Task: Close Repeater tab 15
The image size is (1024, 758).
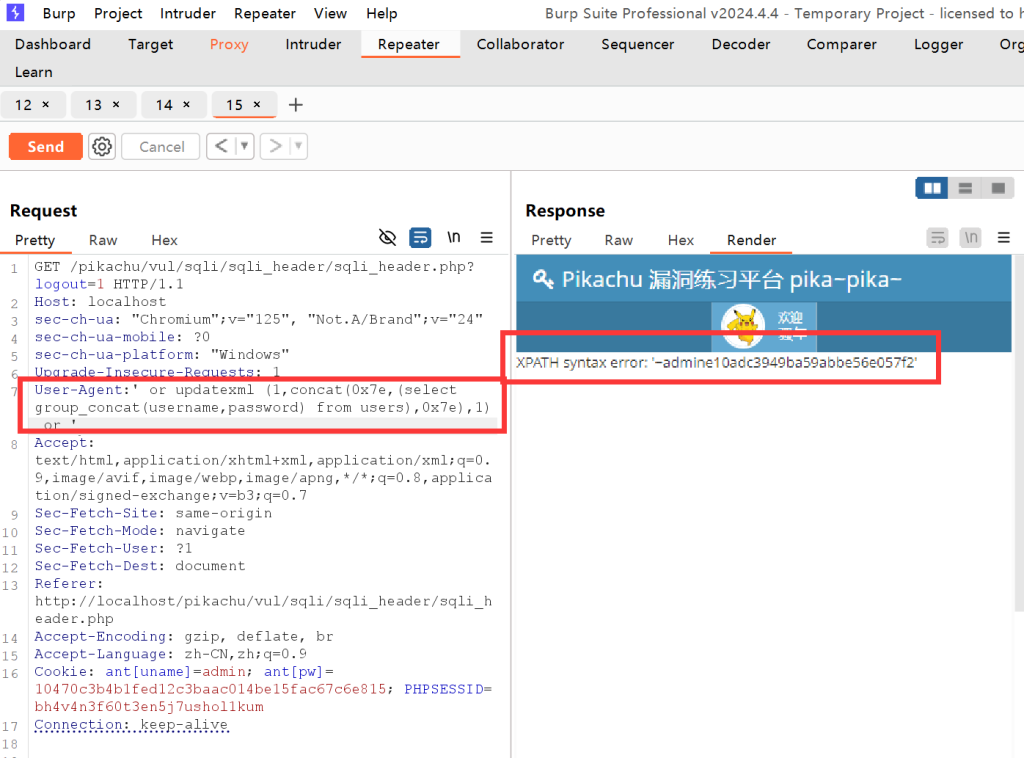Action: click(x=257, y=104)
